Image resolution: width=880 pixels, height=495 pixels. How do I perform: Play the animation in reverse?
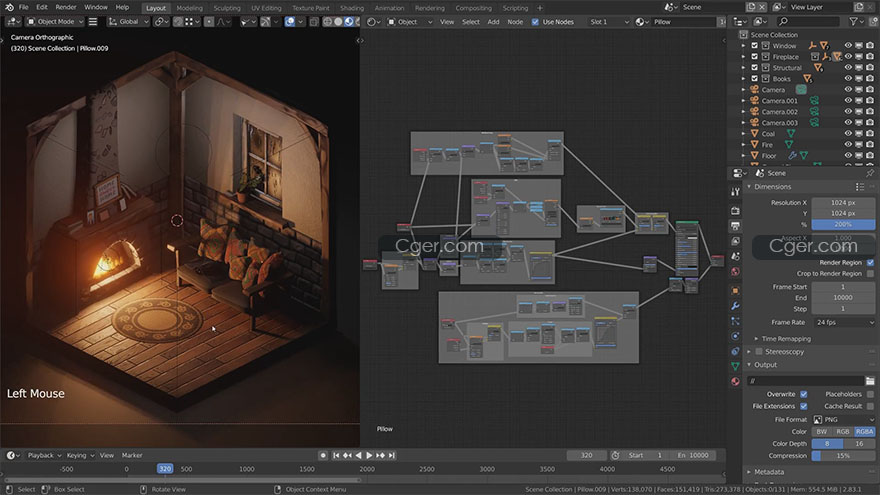359,455
